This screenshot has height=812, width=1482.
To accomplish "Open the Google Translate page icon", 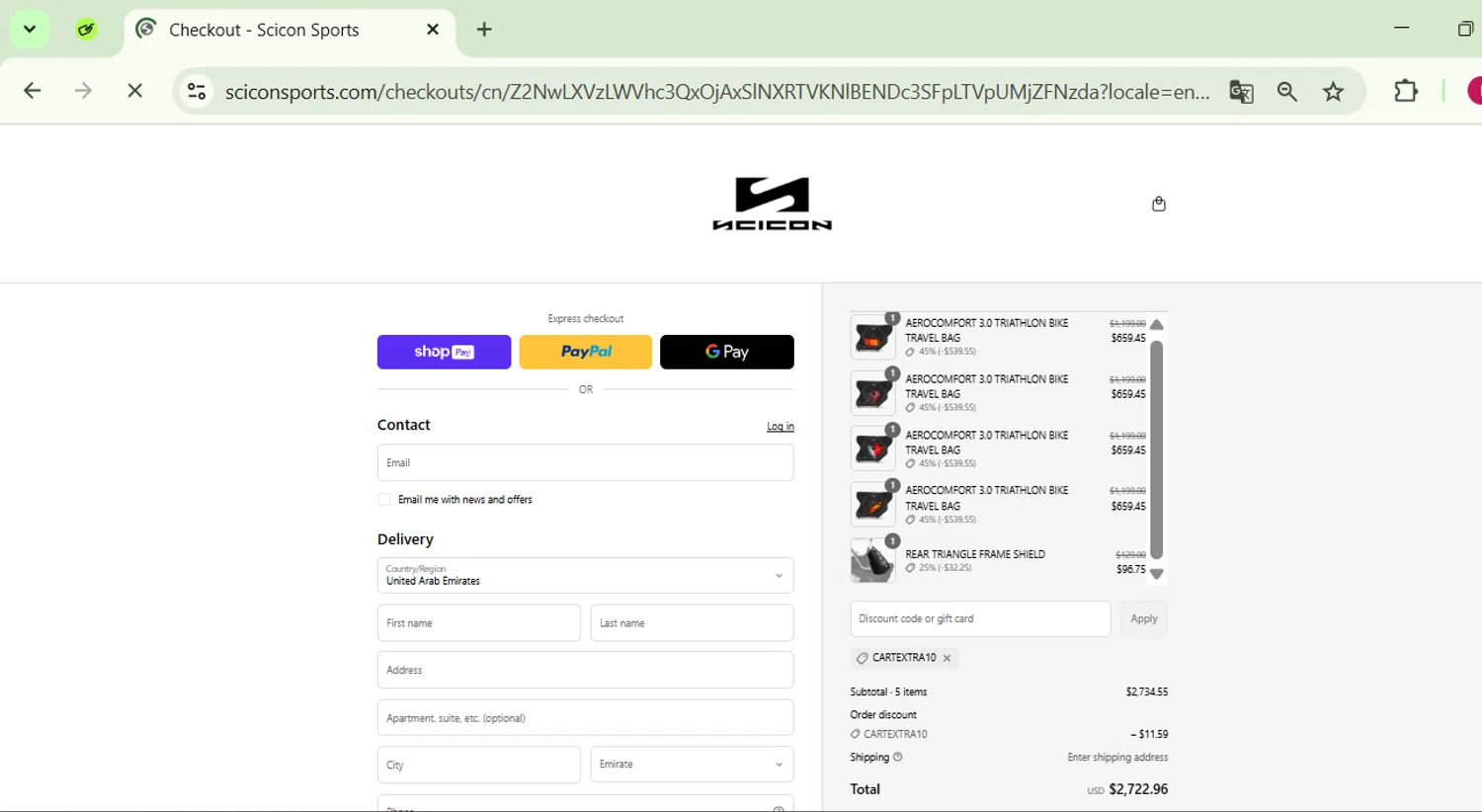I will [x=1241, y=92].
